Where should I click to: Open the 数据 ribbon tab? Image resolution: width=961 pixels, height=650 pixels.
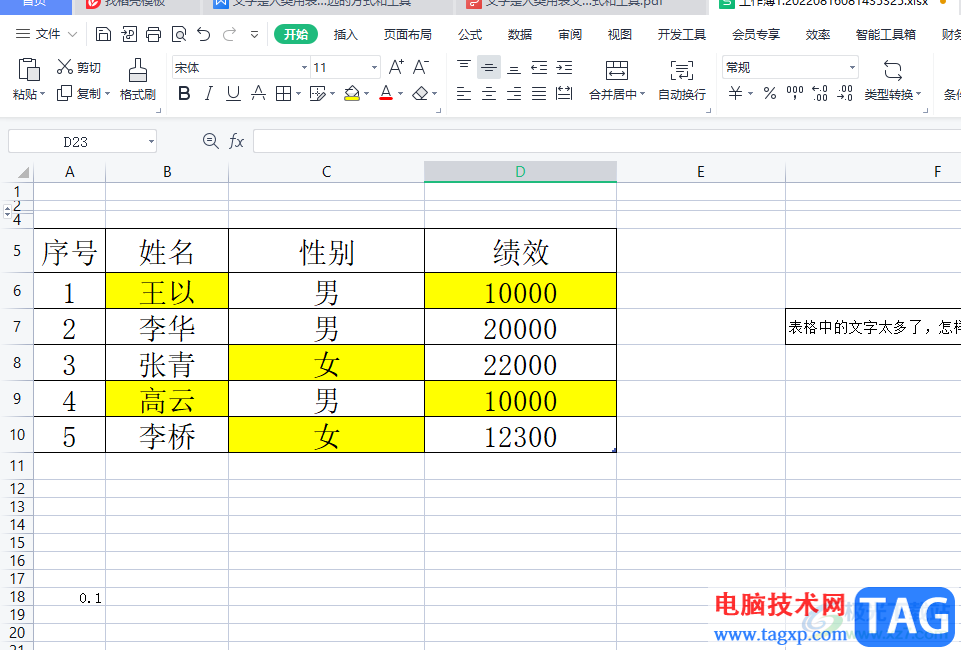520,34
